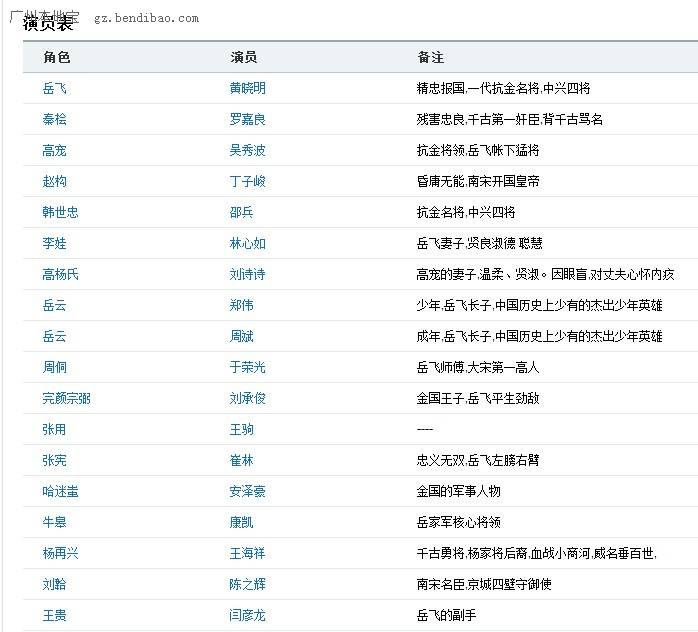
Task: Select note starting 千古勇将,杨家将后裔
Action: point(537,553)
